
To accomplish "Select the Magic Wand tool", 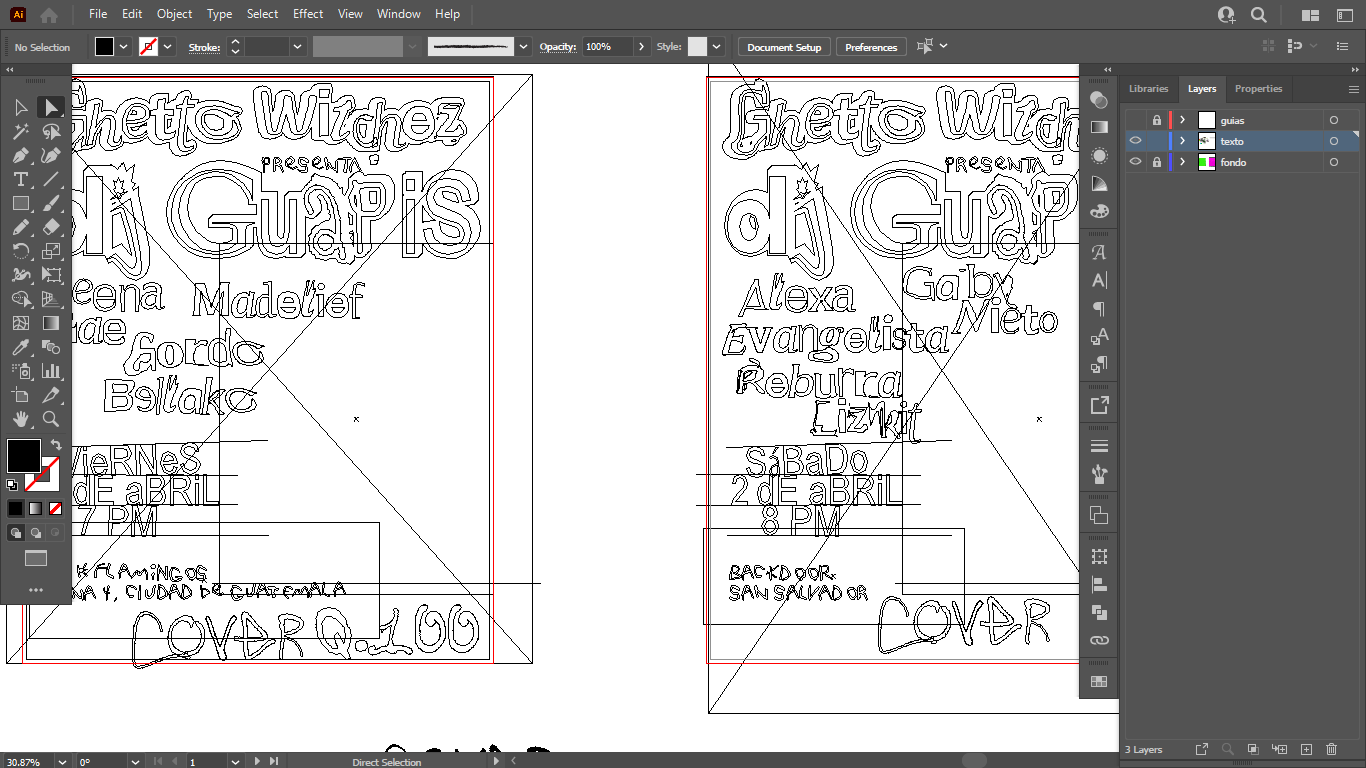I will click(x=20, y=131).
